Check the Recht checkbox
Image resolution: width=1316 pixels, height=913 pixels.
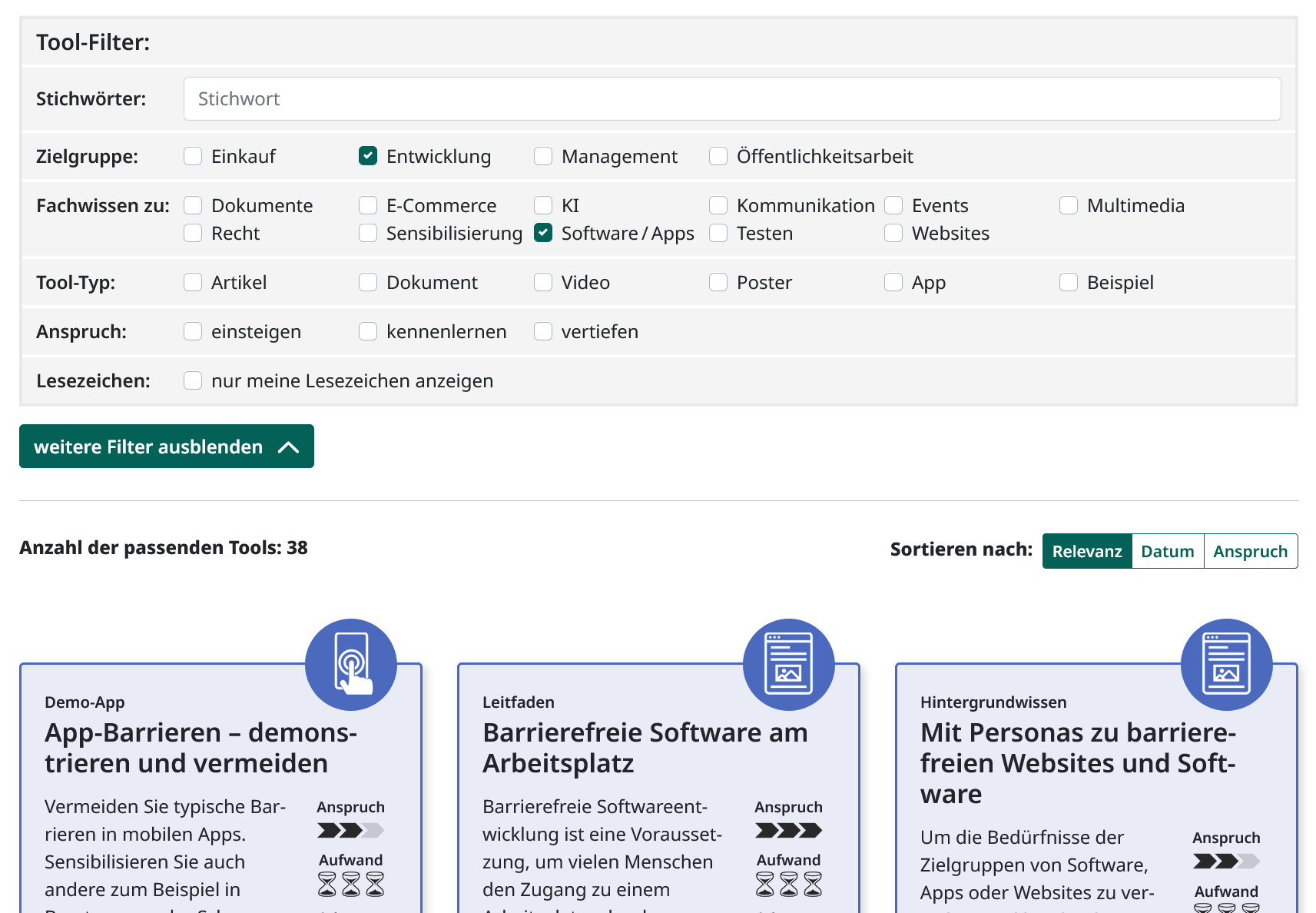pos(193,233)
